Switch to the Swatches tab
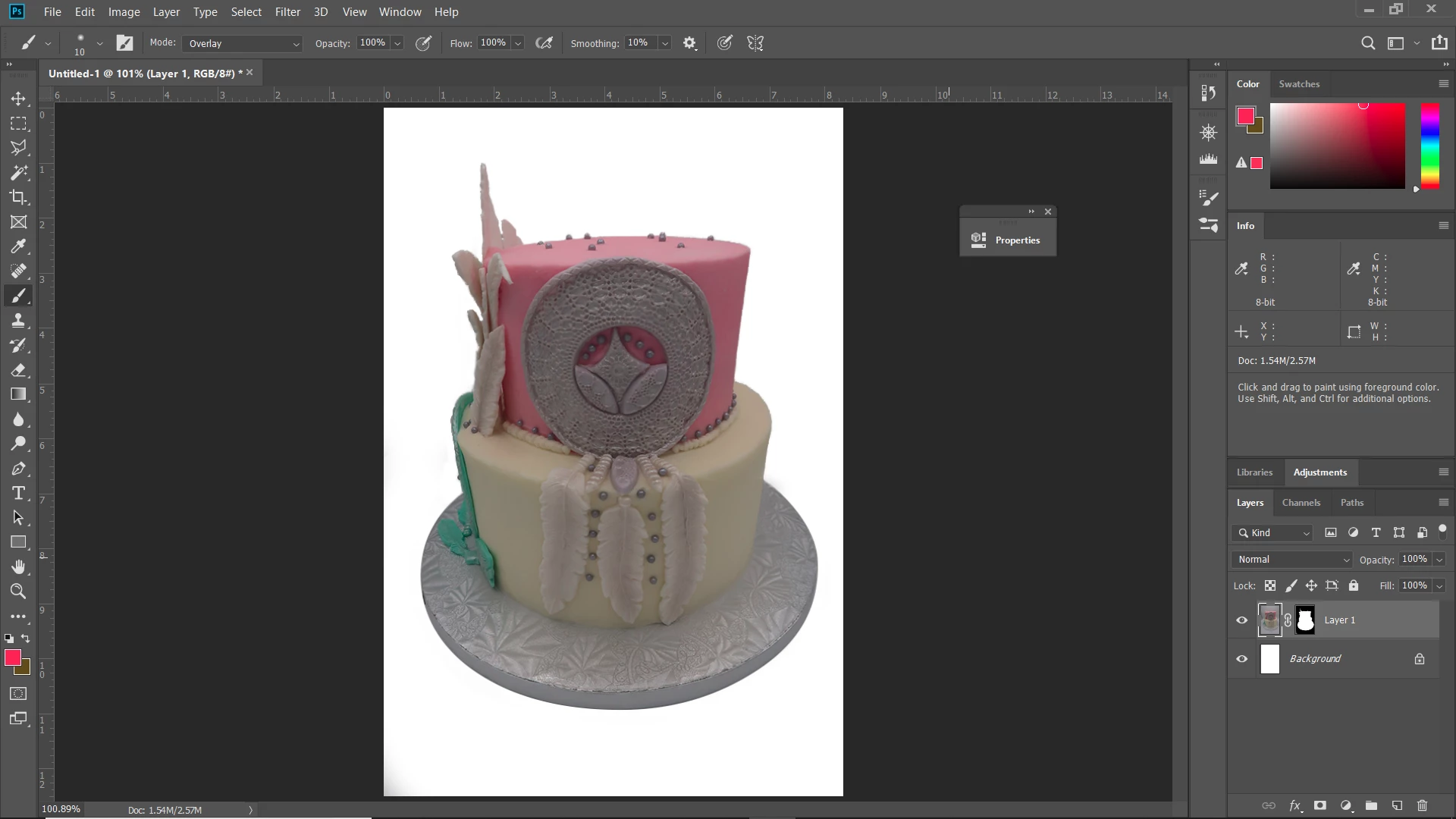Screen dimensions: 1456x819 (1298, 84)
